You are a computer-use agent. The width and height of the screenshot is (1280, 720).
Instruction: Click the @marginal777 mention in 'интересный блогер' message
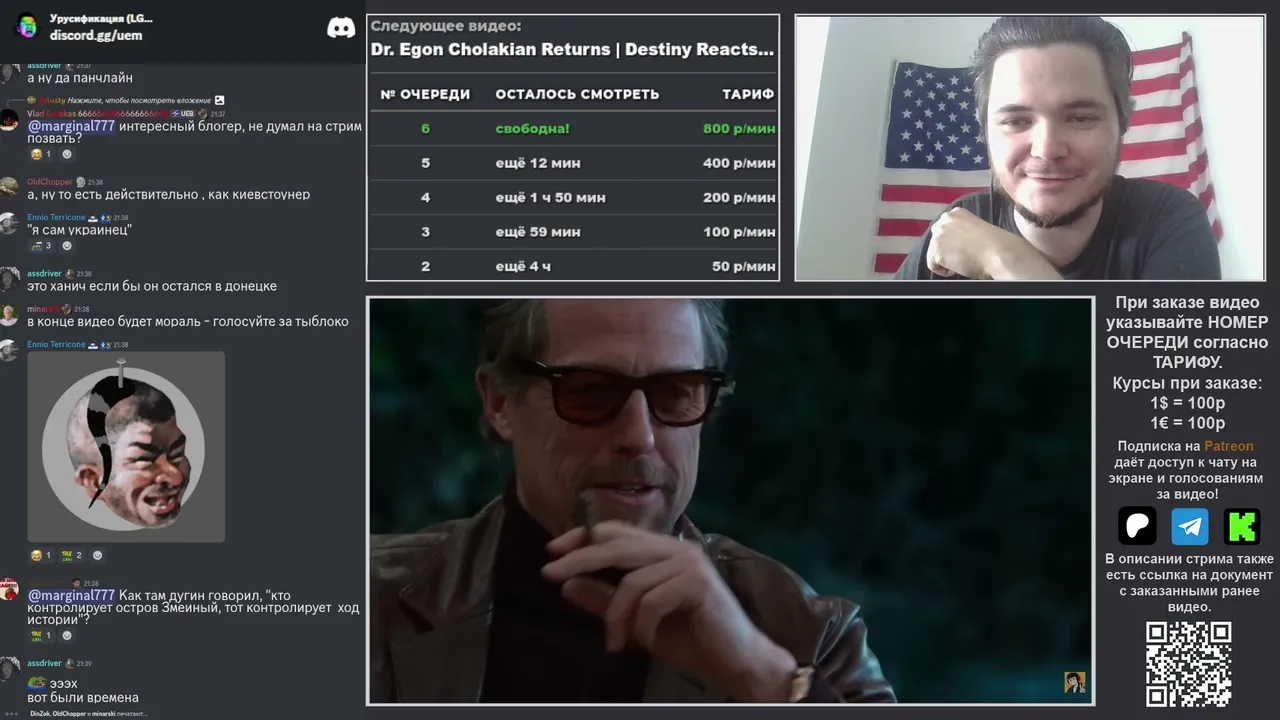[x=71, y=126]
